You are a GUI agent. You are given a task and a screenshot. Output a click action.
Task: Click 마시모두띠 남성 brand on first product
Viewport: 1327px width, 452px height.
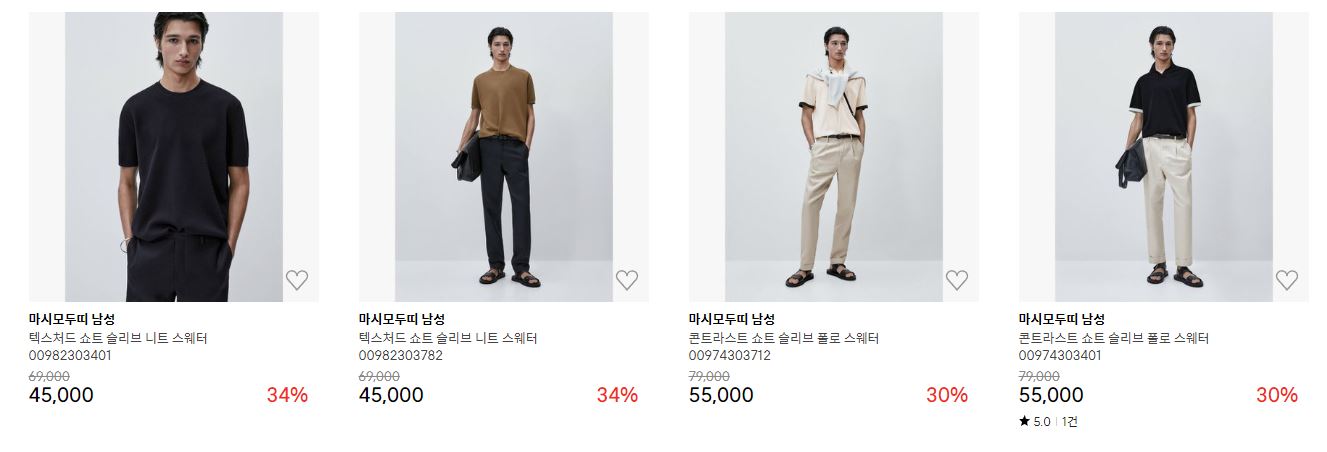[72, 320]
